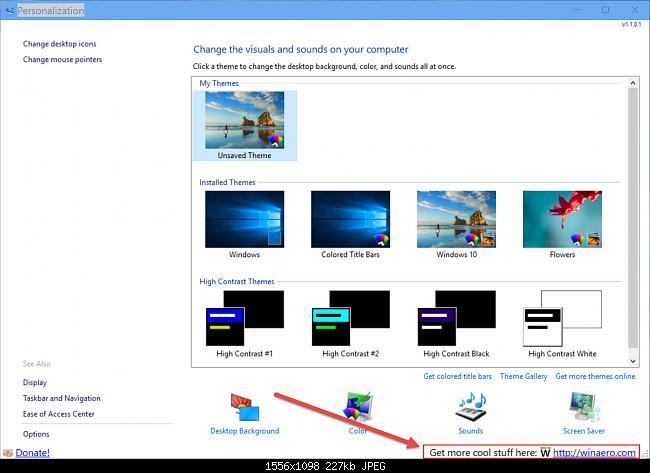Click Get more themes online link

[595, 376]
